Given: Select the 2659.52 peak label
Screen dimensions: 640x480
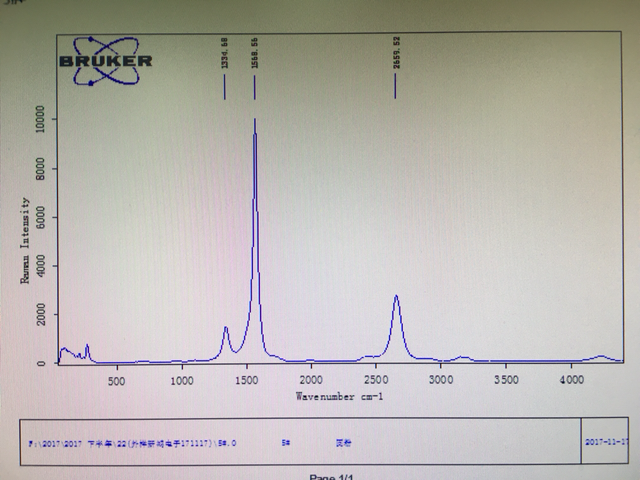Looking at the screenshot, I should (396, 53).
